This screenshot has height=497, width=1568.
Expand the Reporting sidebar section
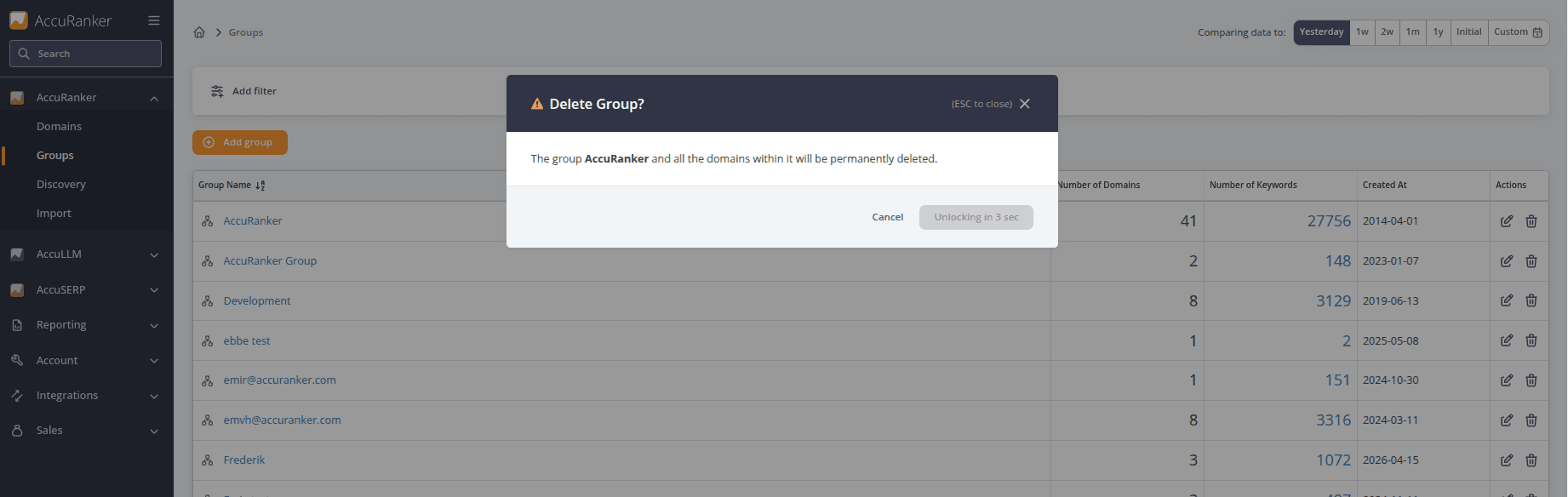coord(154,325)
